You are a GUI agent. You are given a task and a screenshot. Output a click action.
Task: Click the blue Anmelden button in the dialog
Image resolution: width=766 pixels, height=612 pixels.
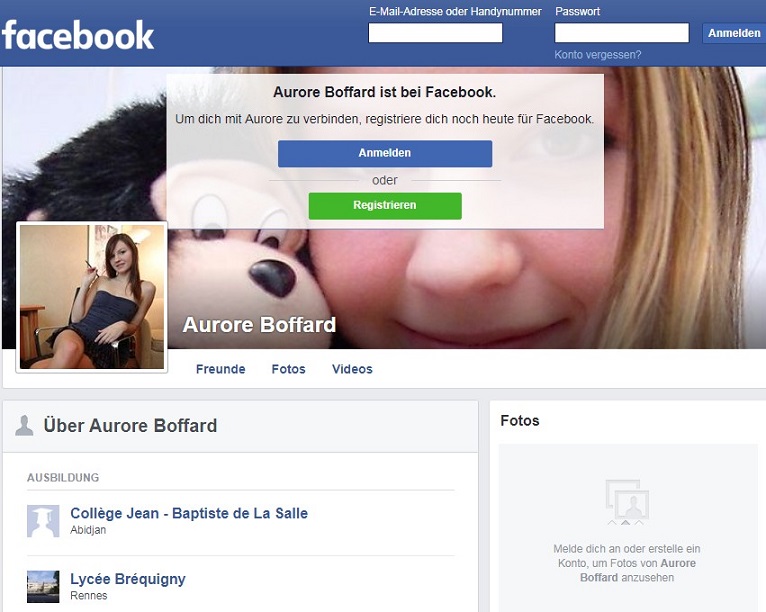[385, 153]
